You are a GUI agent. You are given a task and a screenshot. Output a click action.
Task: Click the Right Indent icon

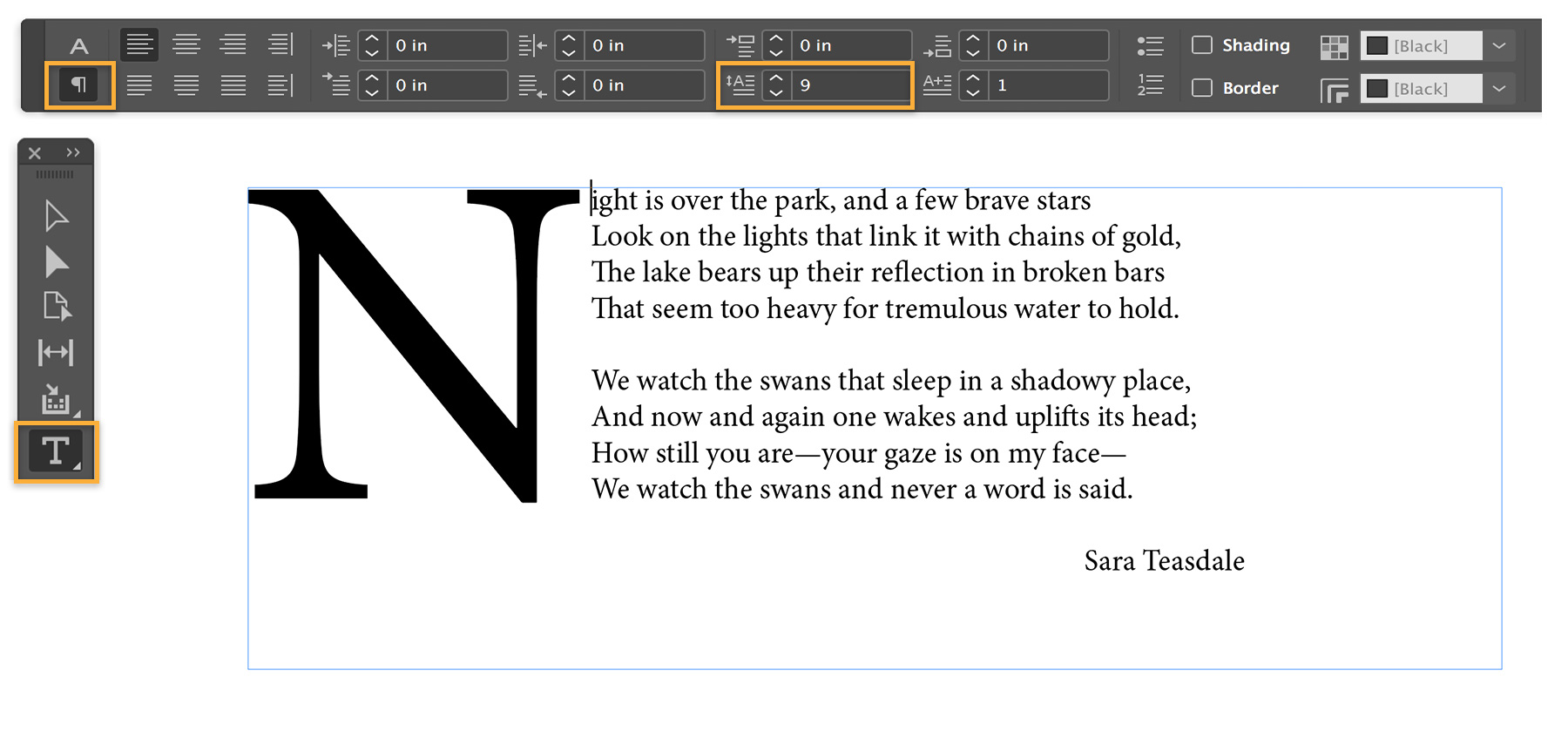coord(532,45)
